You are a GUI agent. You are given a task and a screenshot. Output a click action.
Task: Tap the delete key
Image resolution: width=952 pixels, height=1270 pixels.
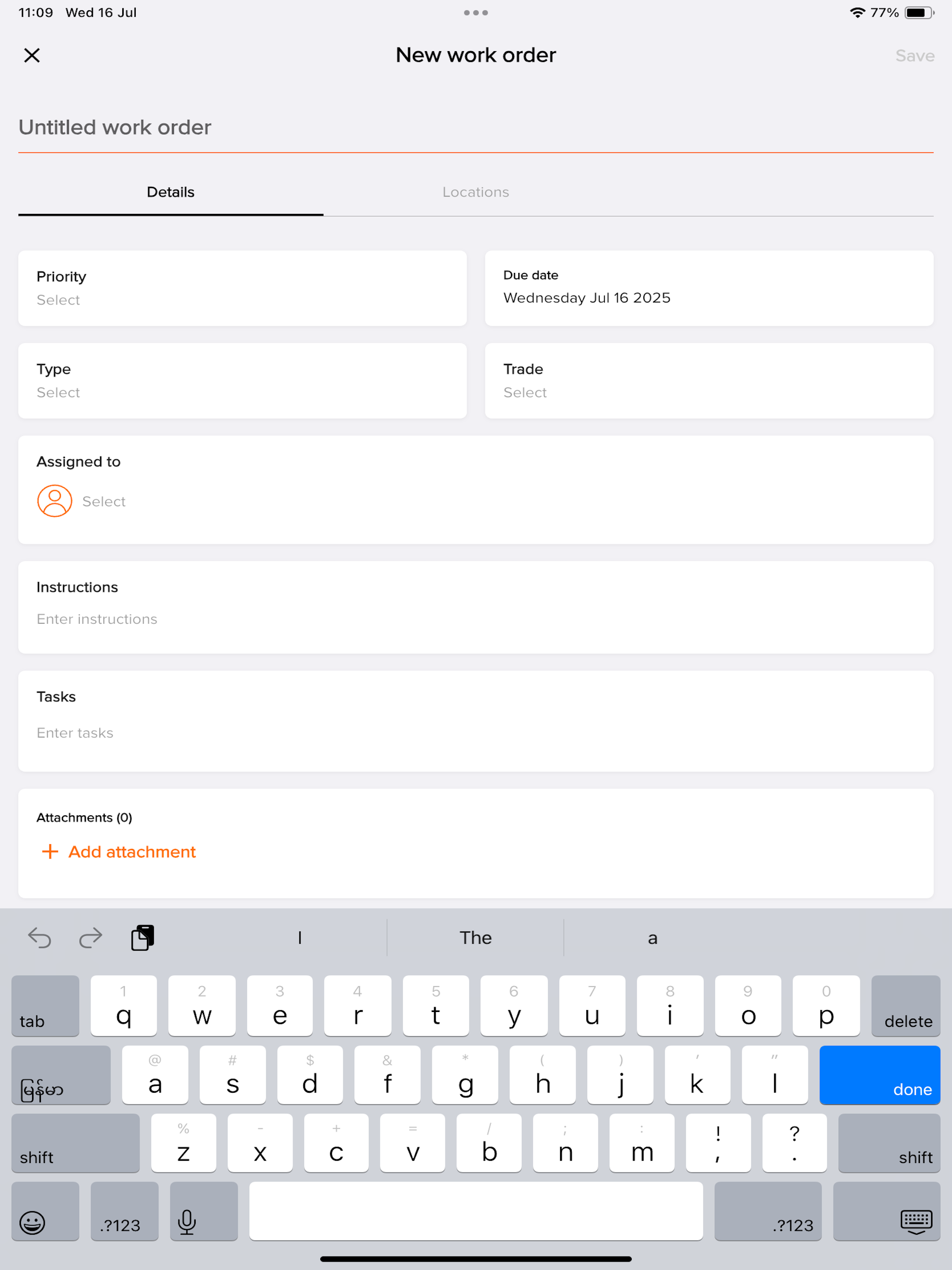coord(906,1005)
